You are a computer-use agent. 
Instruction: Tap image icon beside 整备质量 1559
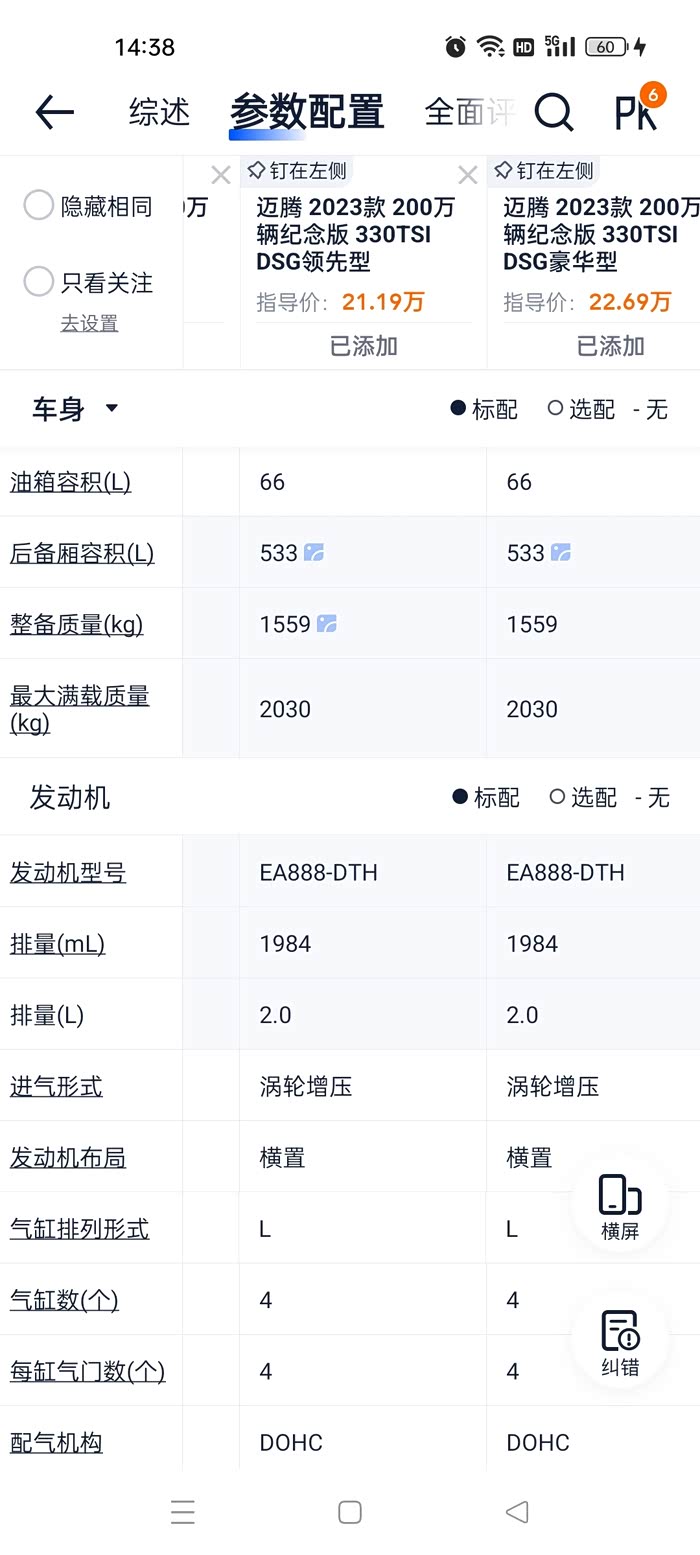(x=327, y=624)
